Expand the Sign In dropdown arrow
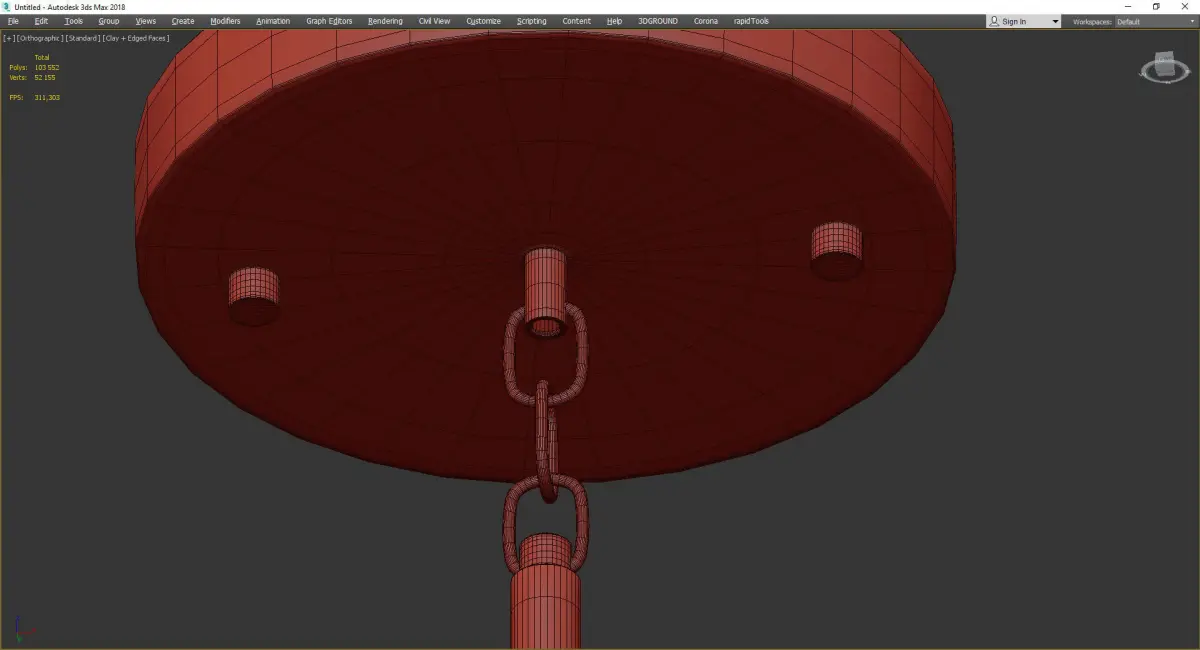Image resolution: width=1200 pixels, height=650 pixels. (x=1055, y=21)
